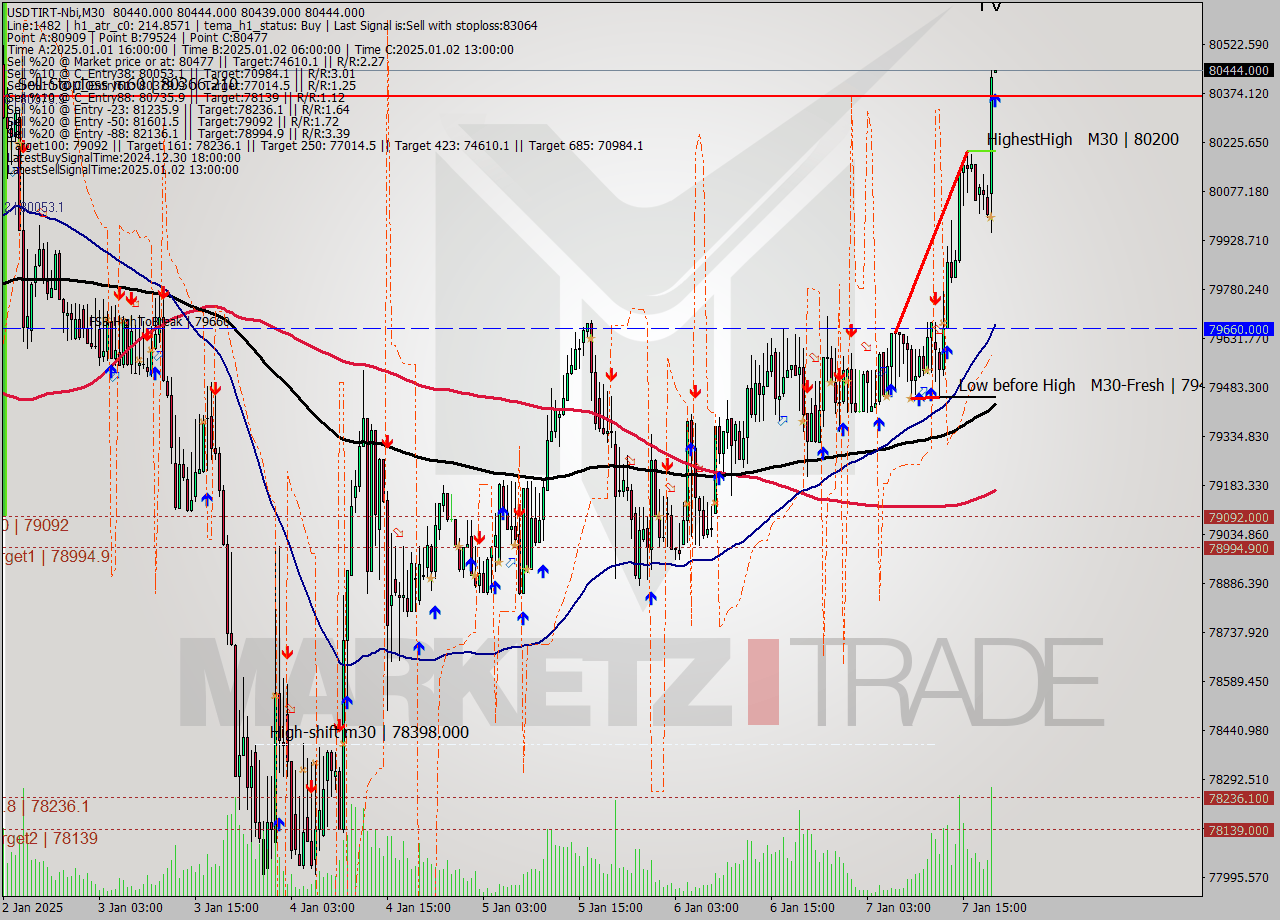The image size is (1280, 920).
Task: Click the 6 Jan 15:00 time label
Action: 802,908
